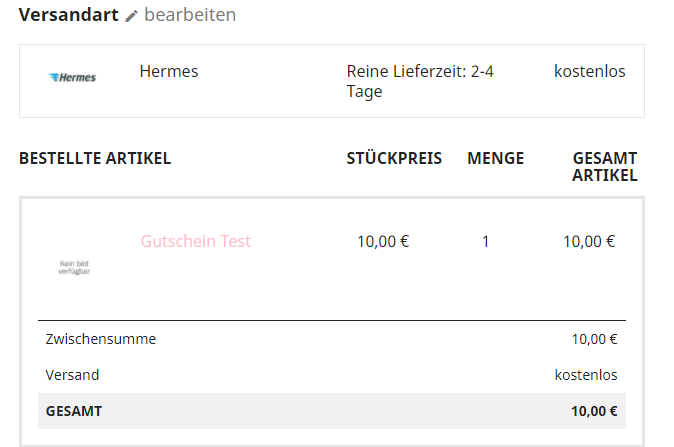Click the 'GESAMT ARTIKEL' column header

click(x=604, y=167)
